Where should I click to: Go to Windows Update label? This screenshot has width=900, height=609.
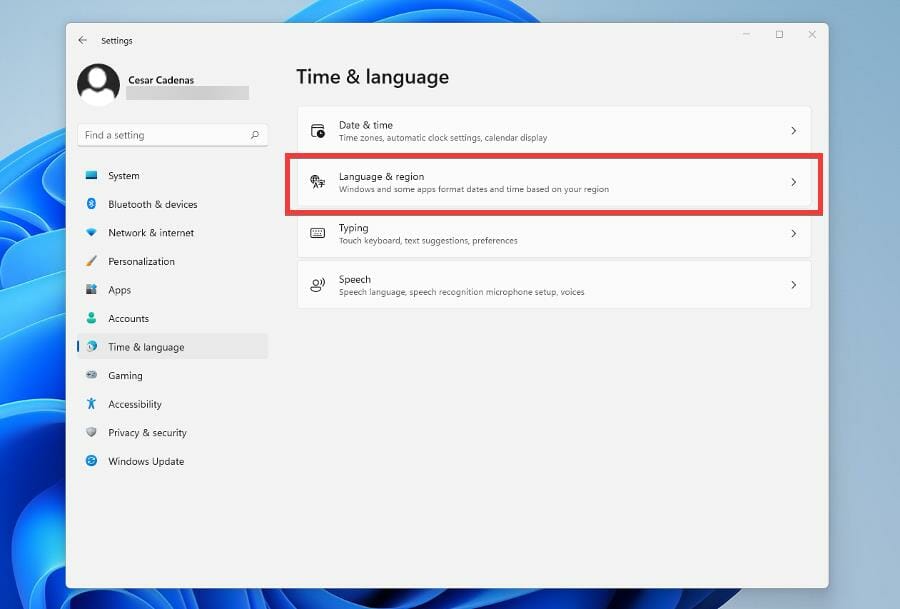[x=146, y=461]
